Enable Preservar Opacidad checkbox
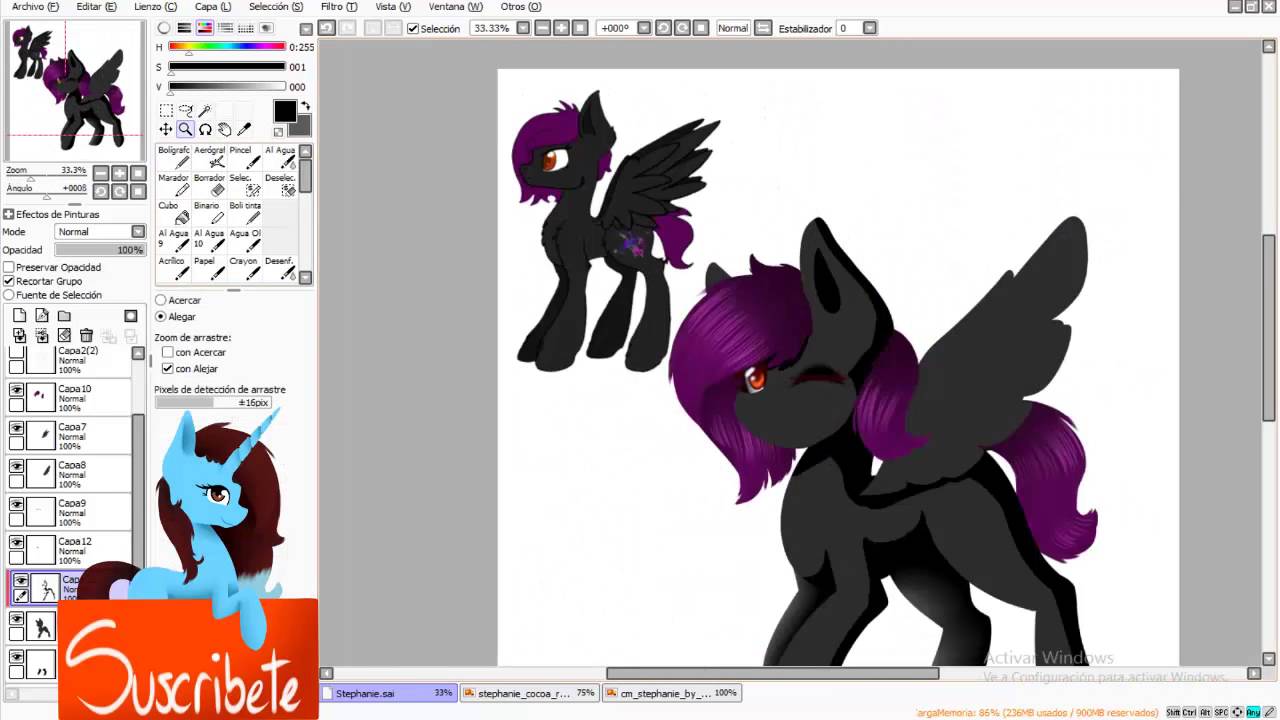Viewport: 1280px width, 720px height. [x=9, y=268]
